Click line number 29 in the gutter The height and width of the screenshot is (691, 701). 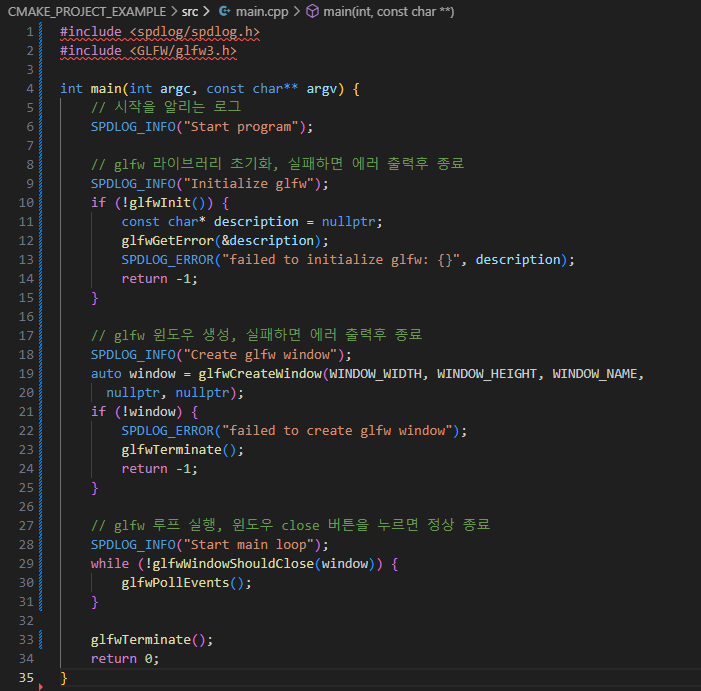[26, 564]
